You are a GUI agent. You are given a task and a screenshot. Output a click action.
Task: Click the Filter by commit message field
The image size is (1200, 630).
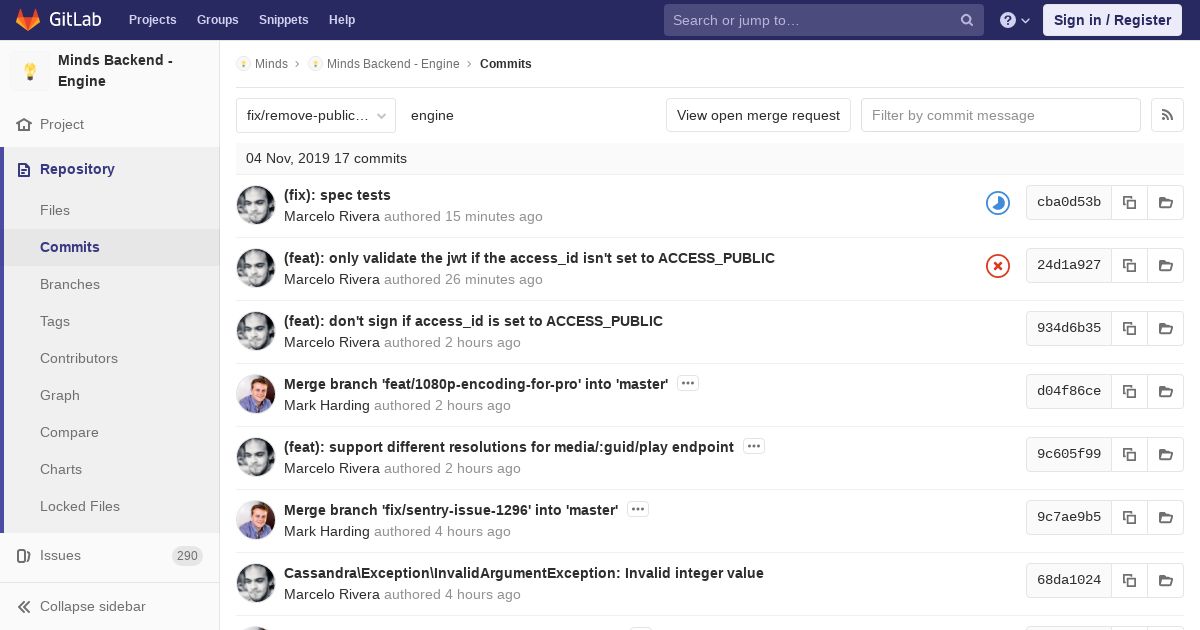[1000, 115]
